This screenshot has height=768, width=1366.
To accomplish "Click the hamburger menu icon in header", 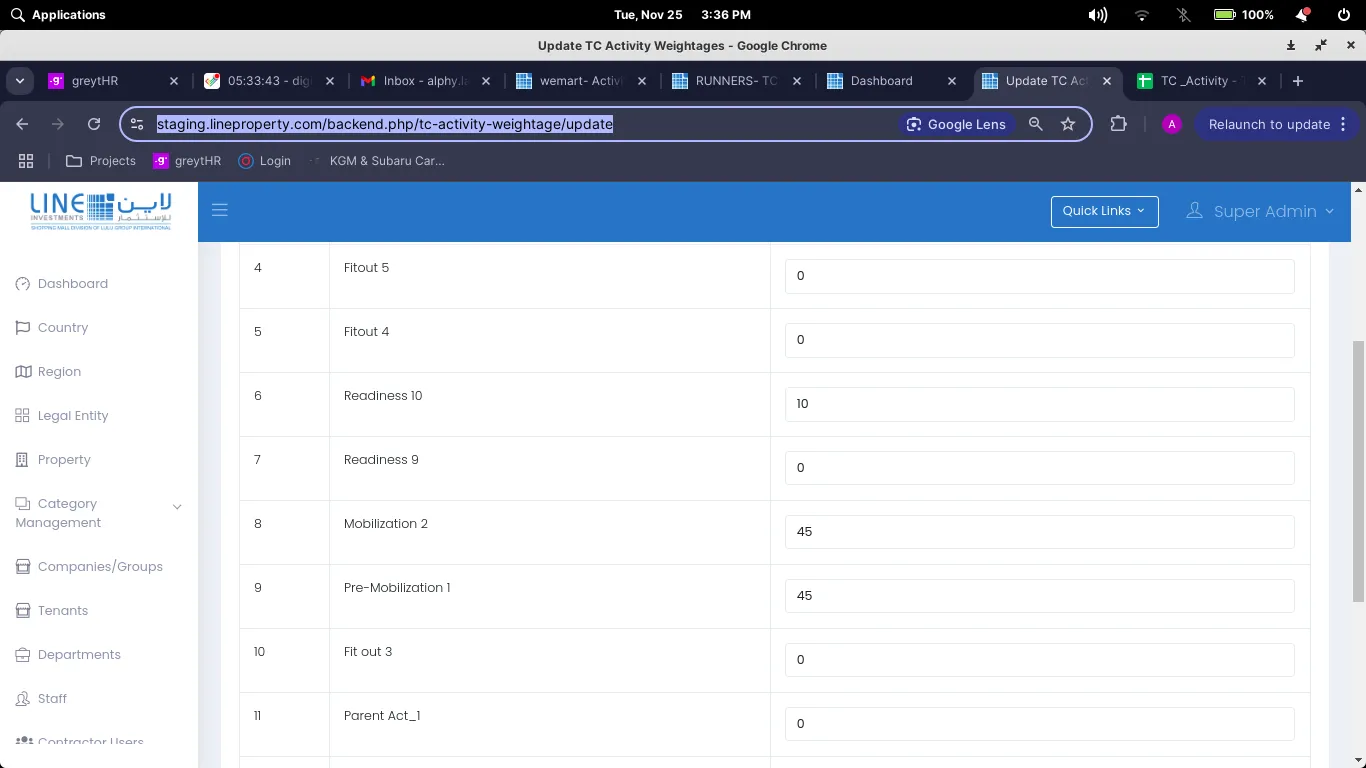I will pos(220,210).
